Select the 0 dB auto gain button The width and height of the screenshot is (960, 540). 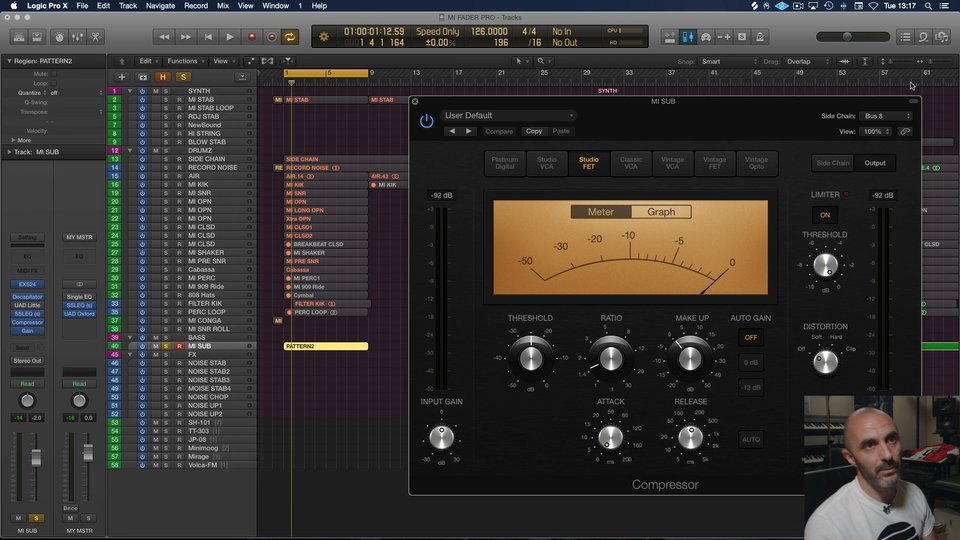point(751,362)
